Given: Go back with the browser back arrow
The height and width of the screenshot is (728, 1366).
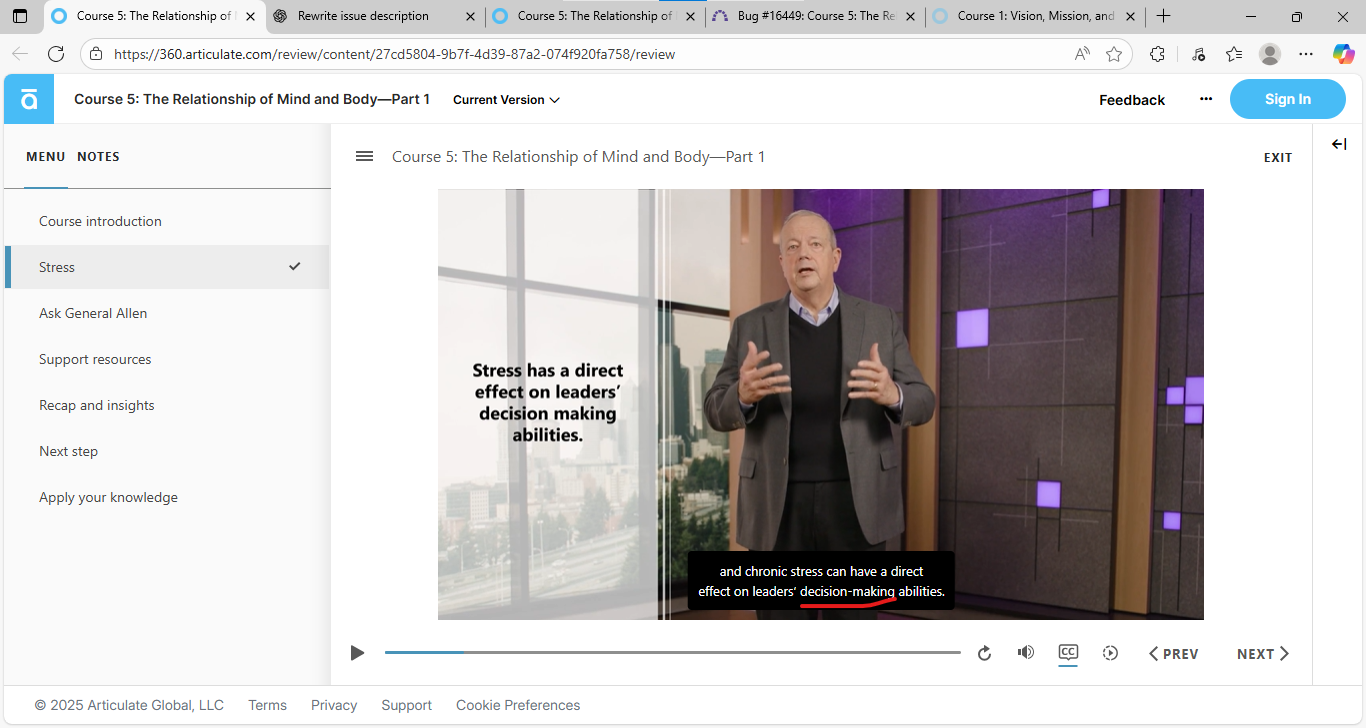Looking at the screenshot, I should click(x=20, y=54).
